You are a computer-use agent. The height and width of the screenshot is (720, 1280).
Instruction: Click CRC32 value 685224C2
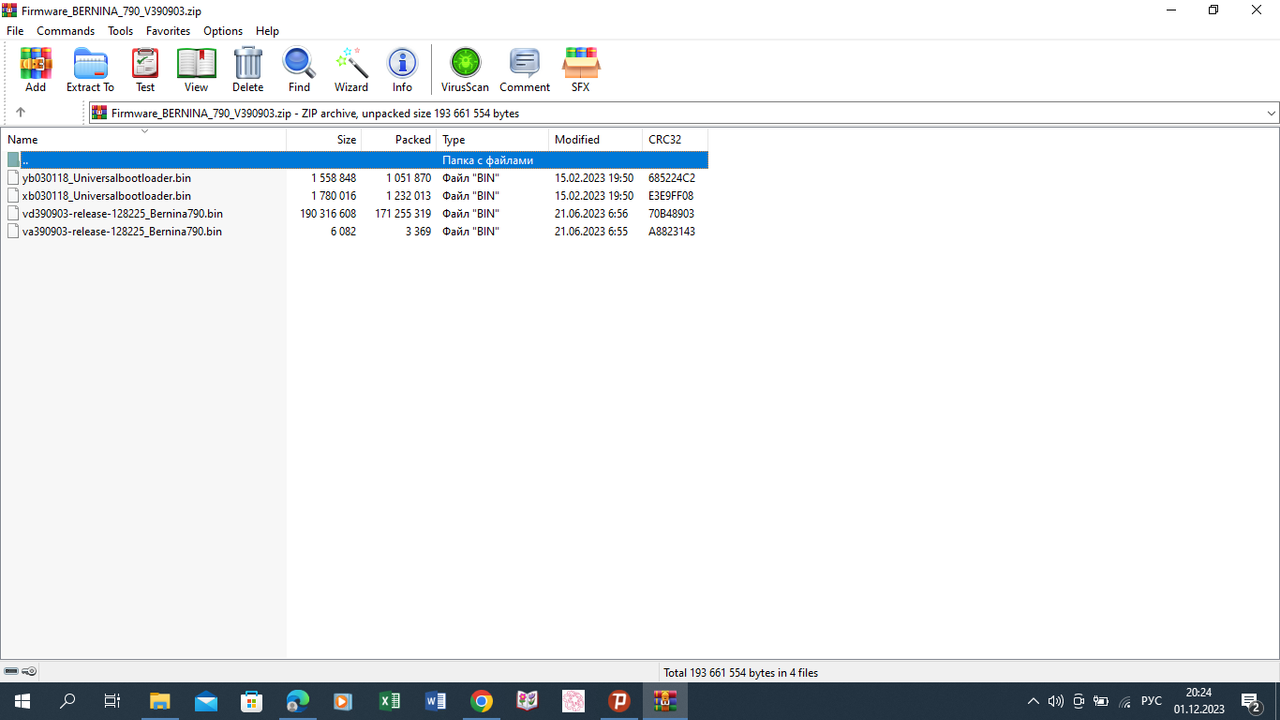pyautogui.click(x=672, y=178)
